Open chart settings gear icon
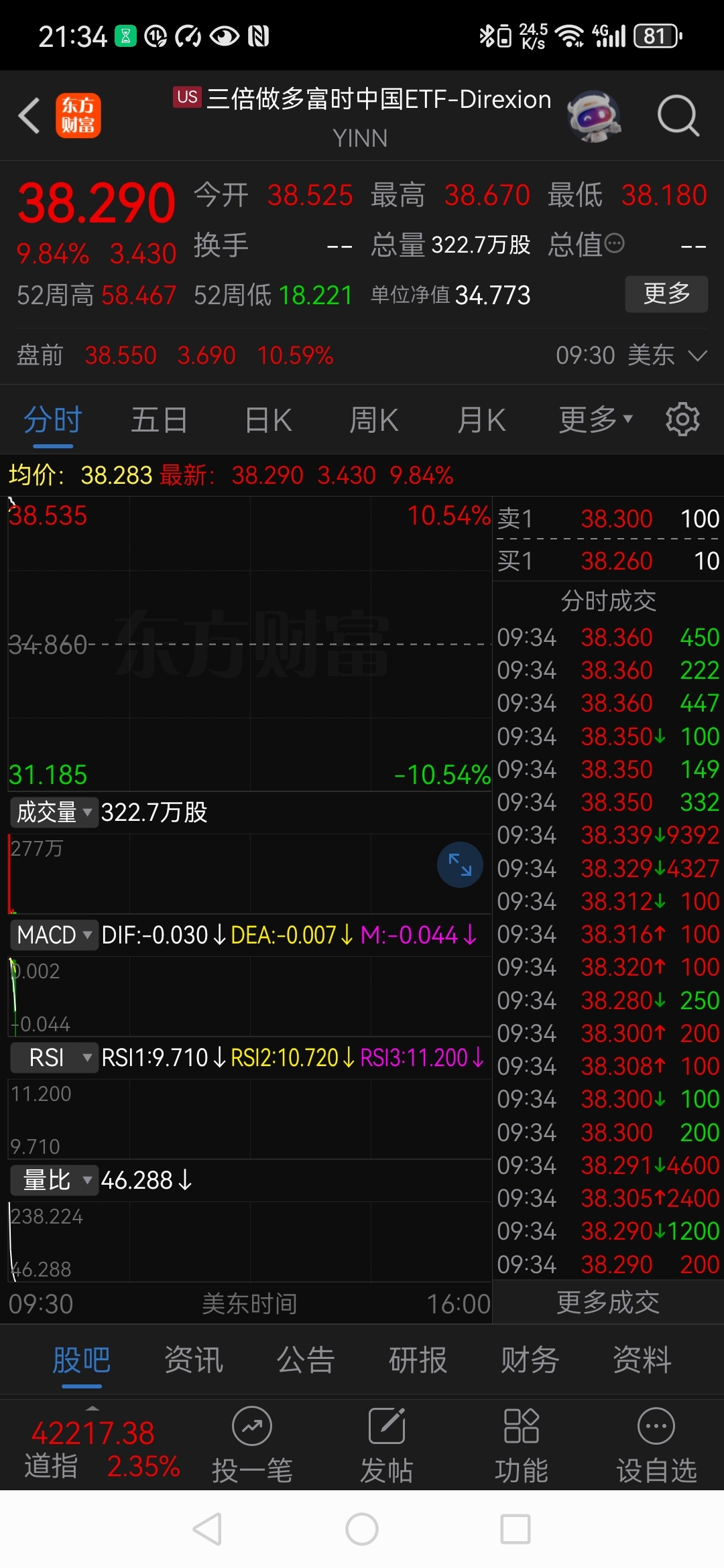This screenshot has height=1568, width=724. tap(682, 419)
